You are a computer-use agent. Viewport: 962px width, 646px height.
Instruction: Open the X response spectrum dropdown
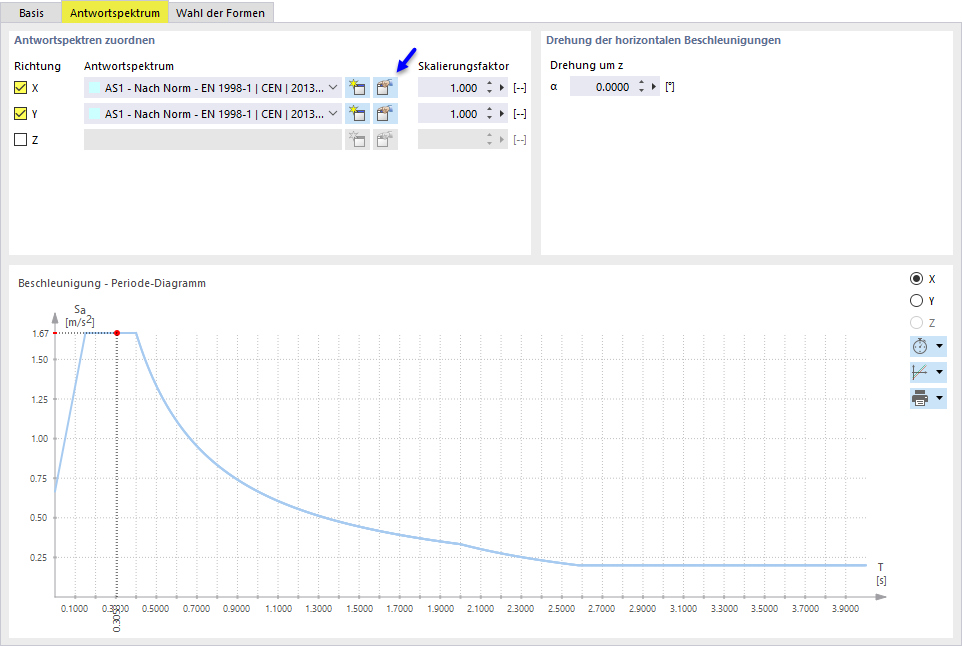tap(333, 88)
